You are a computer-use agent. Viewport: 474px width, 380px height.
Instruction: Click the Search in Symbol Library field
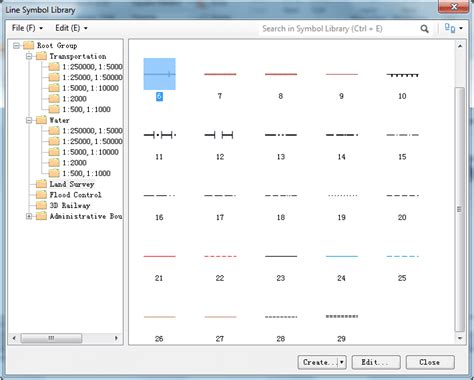click(x=338, y=29)
